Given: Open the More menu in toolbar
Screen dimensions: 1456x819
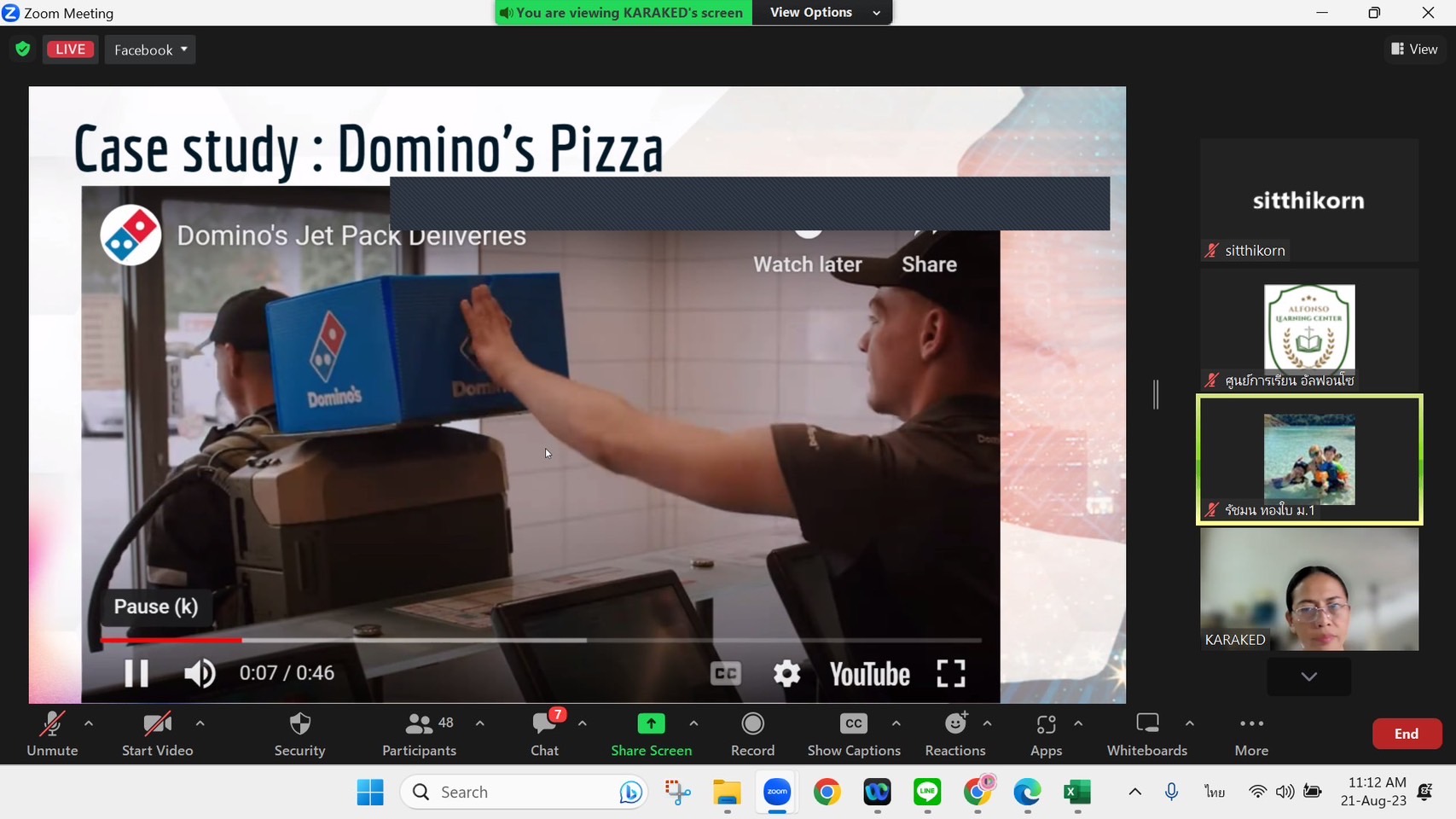Looking at the screenshot, I should pyautogui.click(x=1251, y=734).
